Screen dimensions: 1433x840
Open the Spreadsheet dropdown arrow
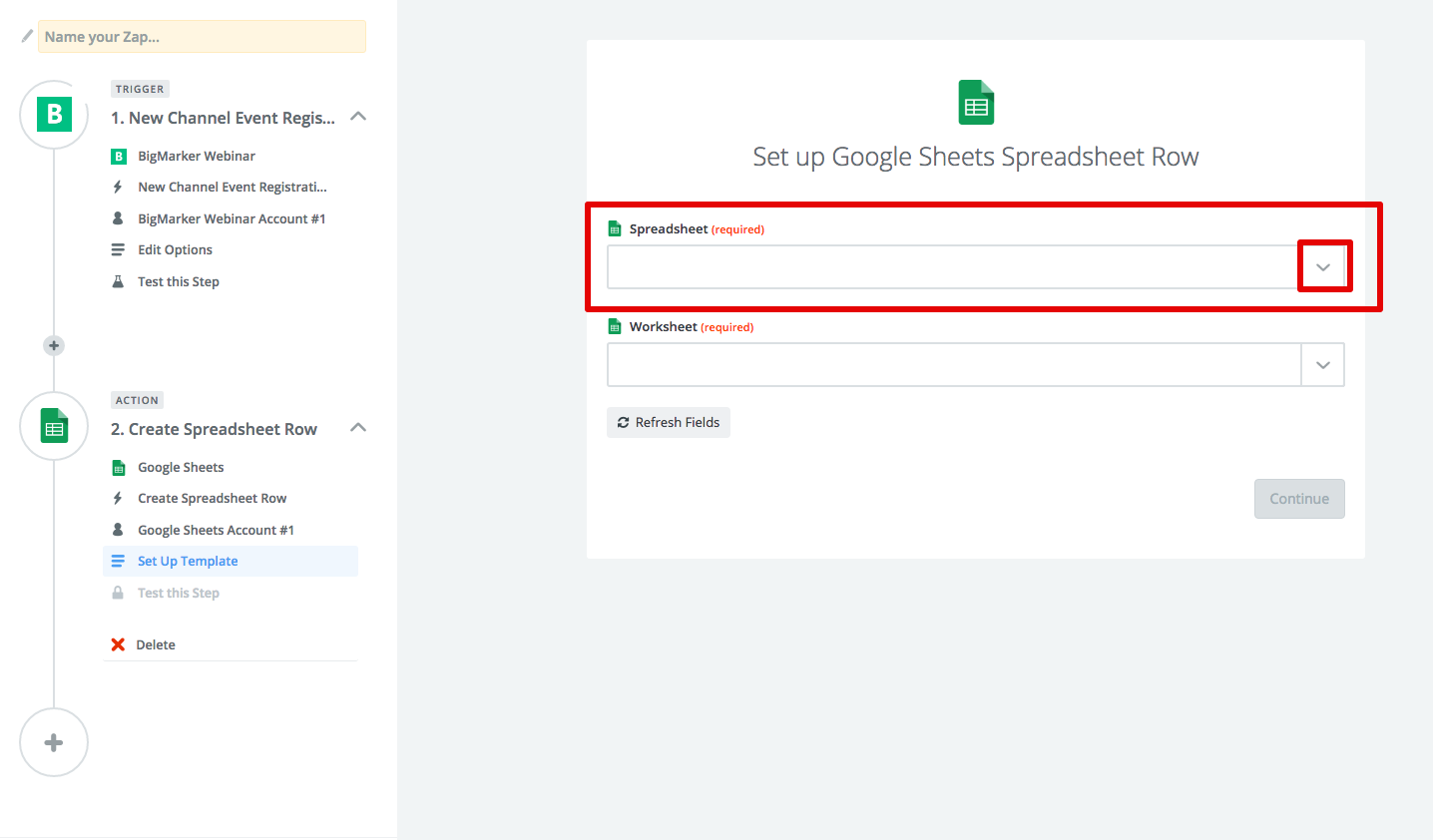(x=1323, y=266)
